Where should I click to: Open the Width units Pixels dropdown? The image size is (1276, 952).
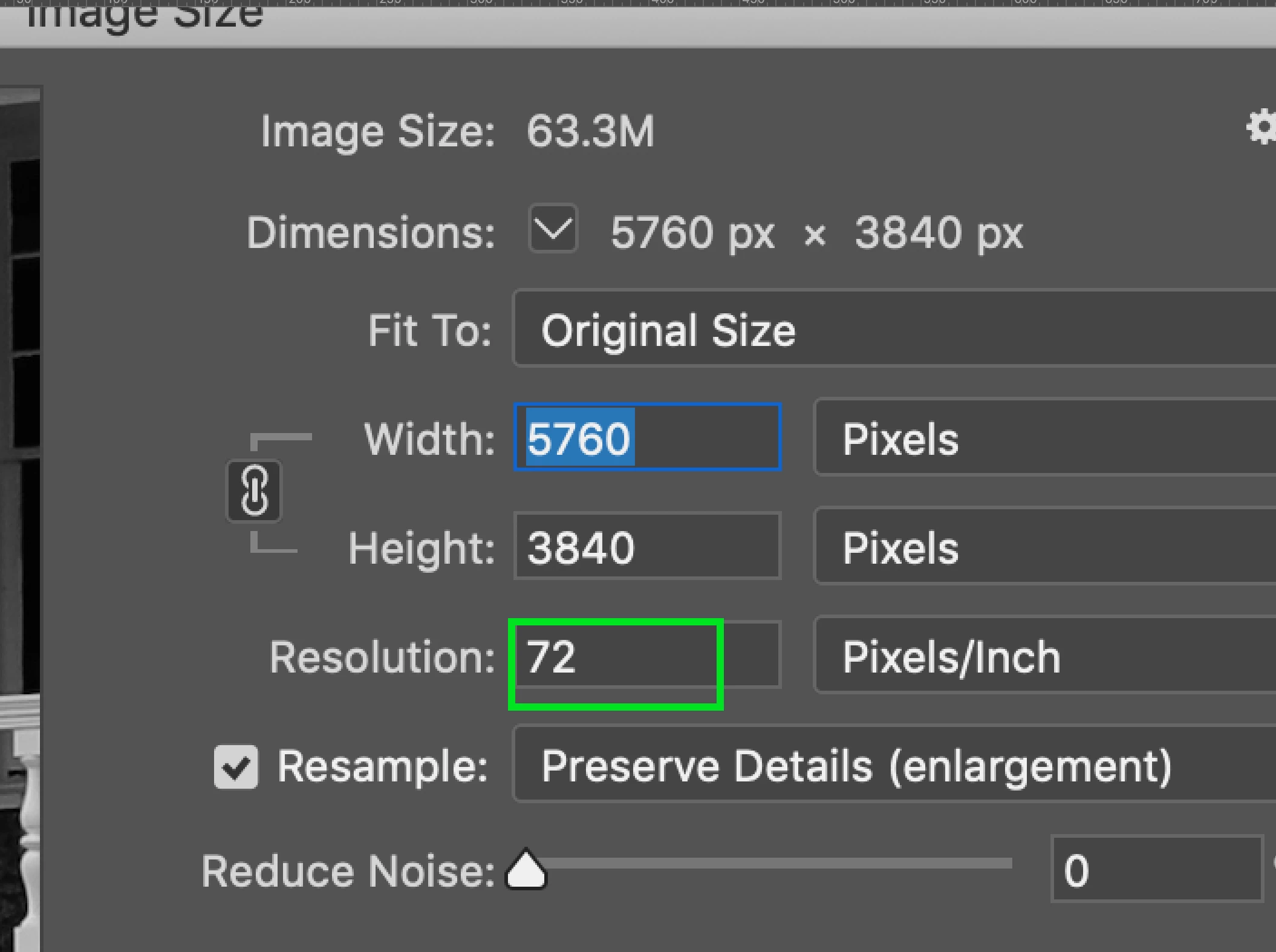click(1045, 438)
